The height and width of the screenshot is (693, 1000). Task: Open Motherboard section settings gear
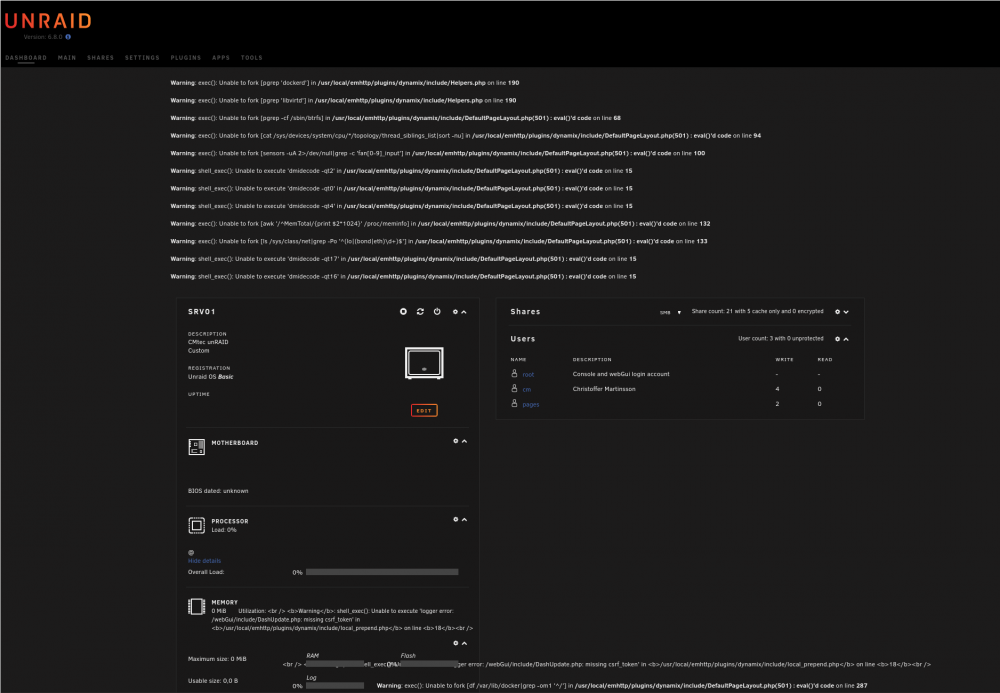coord(455,441)
